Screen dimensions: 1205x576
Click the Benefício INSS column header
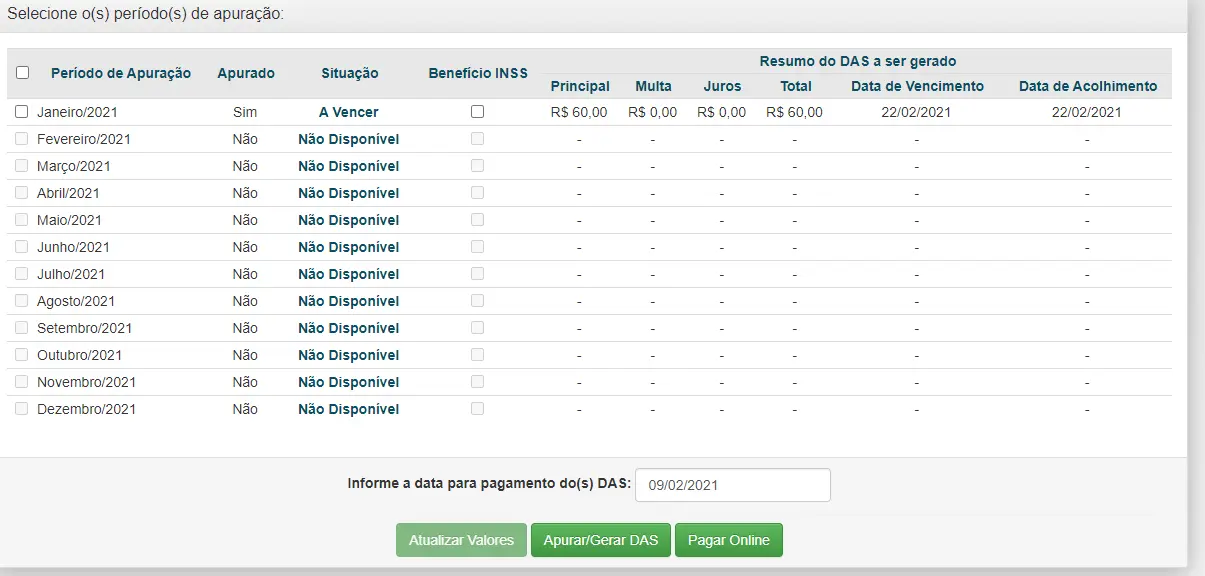[477, 73]
